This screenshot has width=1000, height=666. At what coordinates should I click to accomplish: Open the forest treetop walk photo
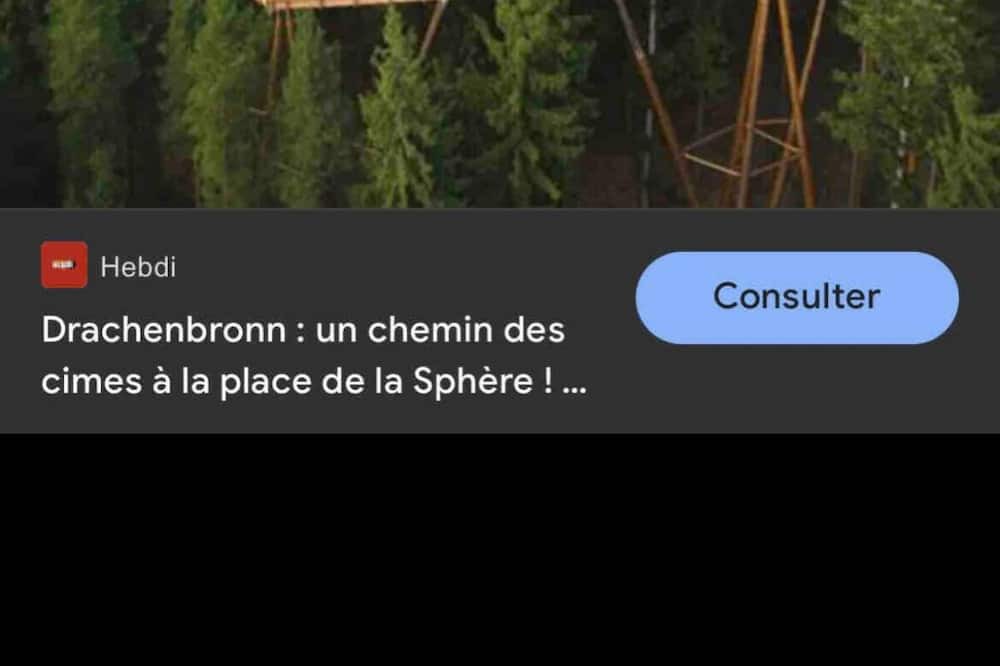coord(500,103)
